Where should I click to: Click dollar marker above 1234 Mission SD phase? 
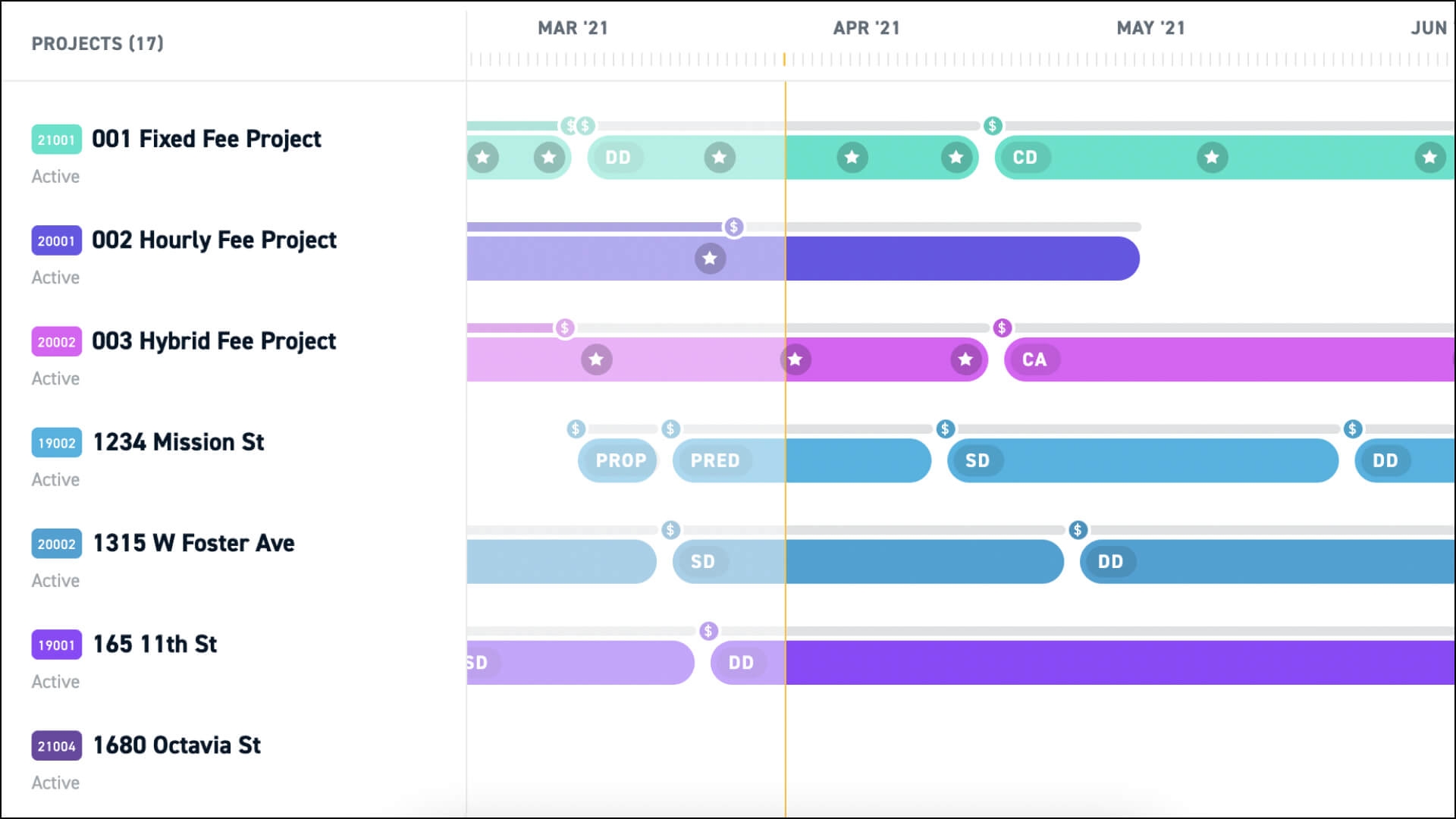[945, 429]
